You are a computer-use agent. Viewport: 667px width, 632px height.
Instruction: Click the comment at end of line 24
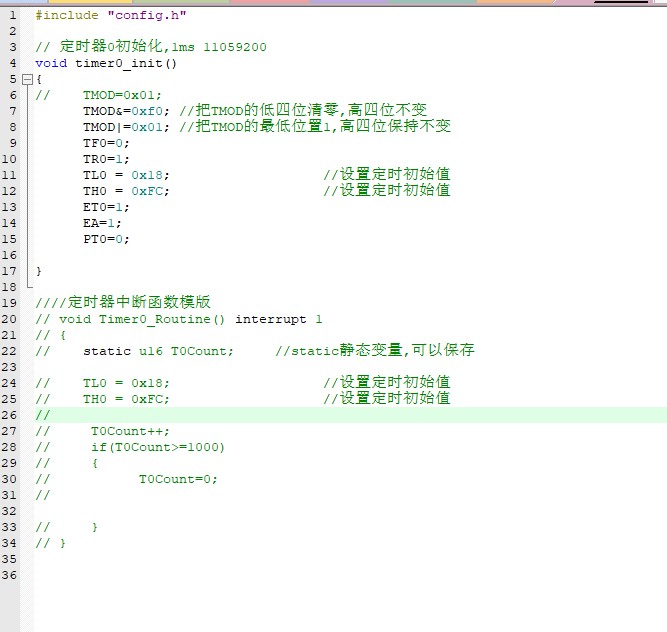pyautogui.click(x=387, y=382)
